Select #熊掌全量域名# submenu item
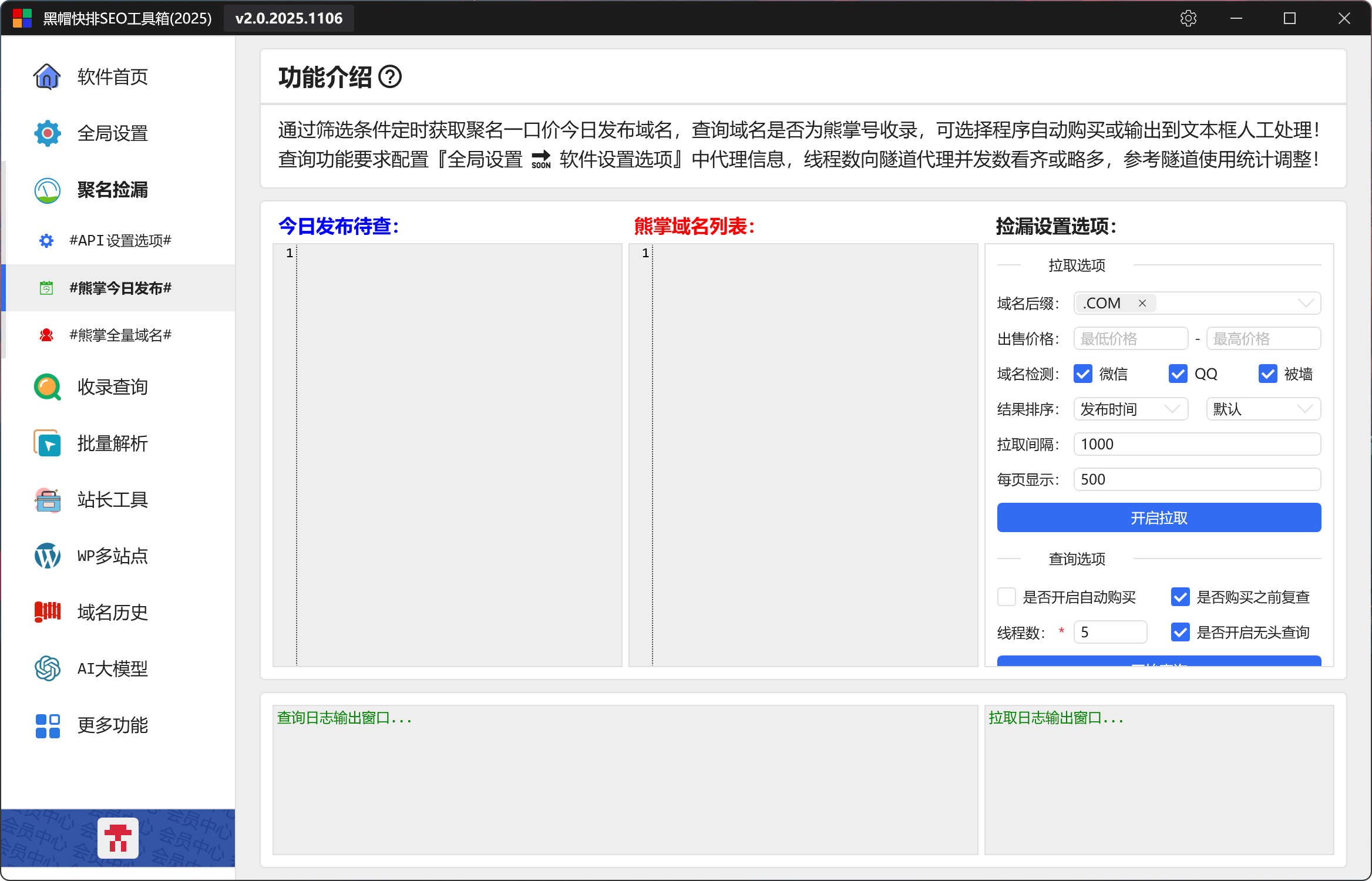Image resolution: width=1372 pixels, height=881 pixels. click(x=120, y=335)
